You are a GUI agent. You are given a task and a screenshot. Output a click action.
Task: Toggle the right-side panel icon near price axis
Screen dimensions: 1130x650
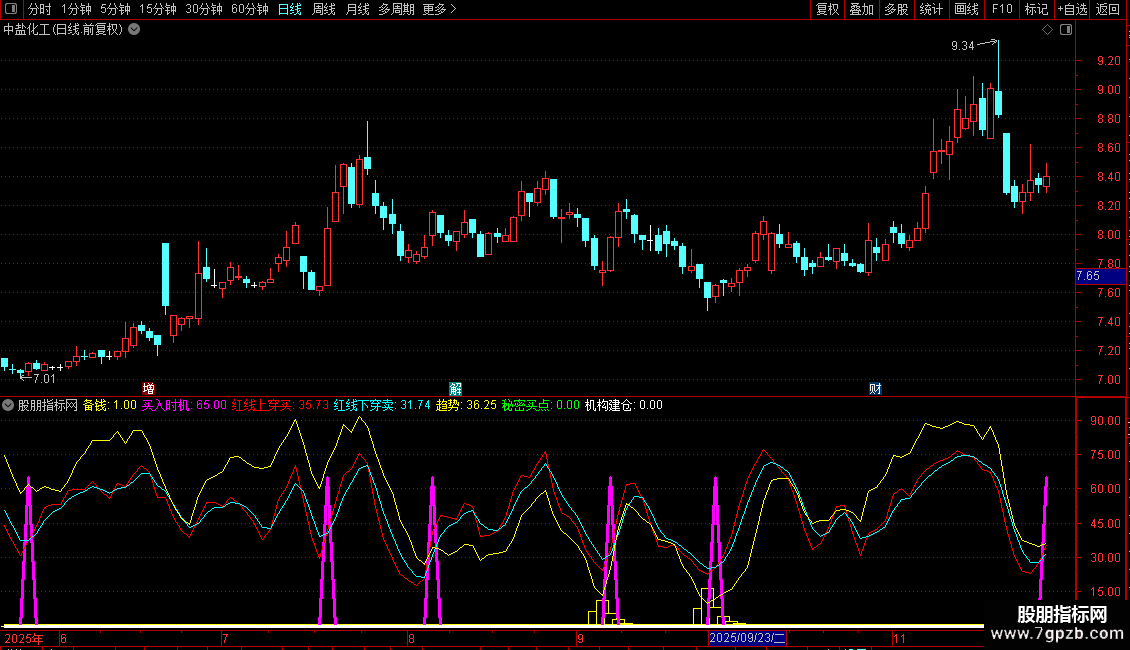tap(1066, 30)
